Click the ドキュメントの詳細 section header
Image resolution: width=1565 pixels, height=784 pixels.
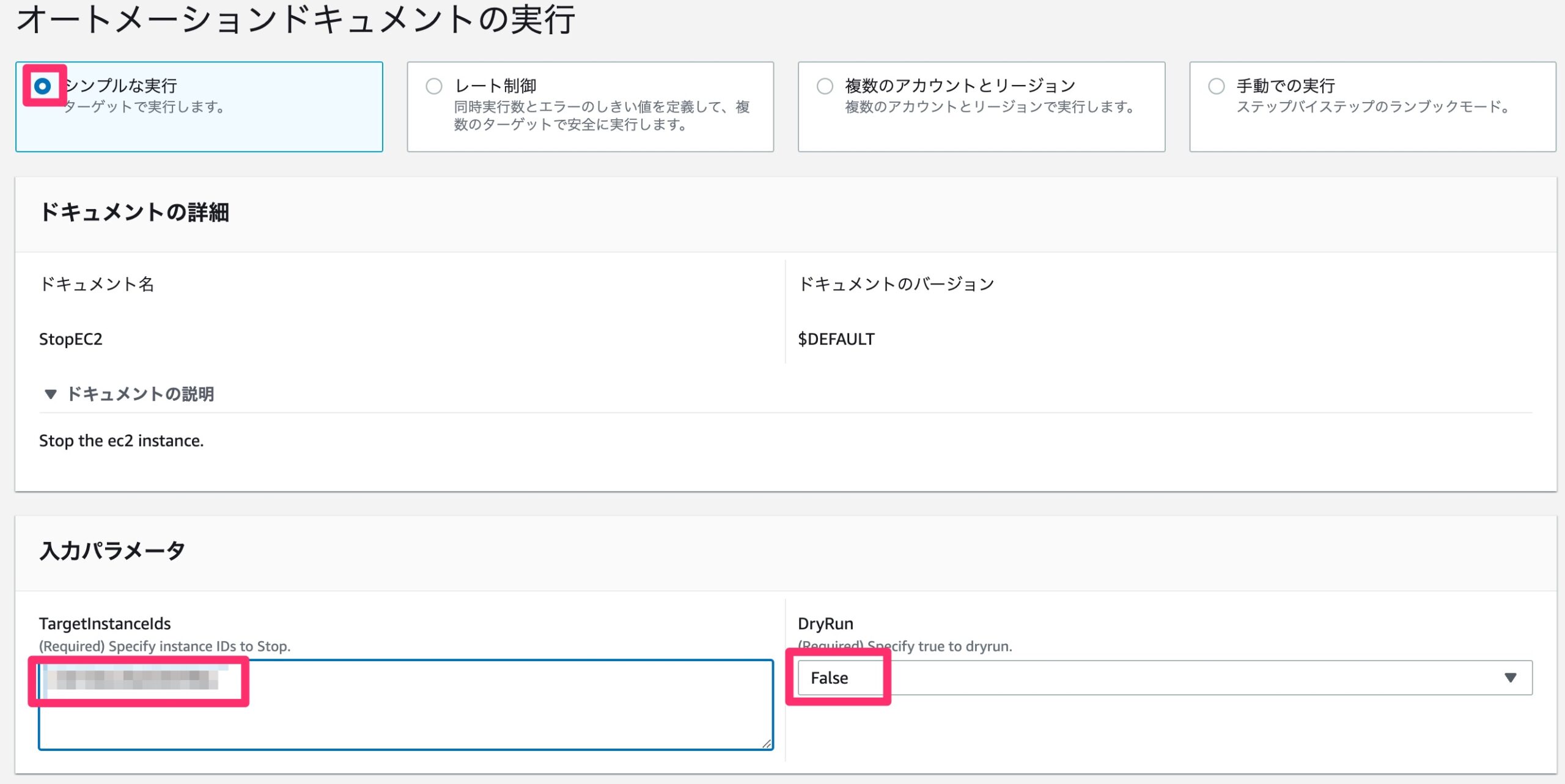pyautogui.click(x=134, y=213)
